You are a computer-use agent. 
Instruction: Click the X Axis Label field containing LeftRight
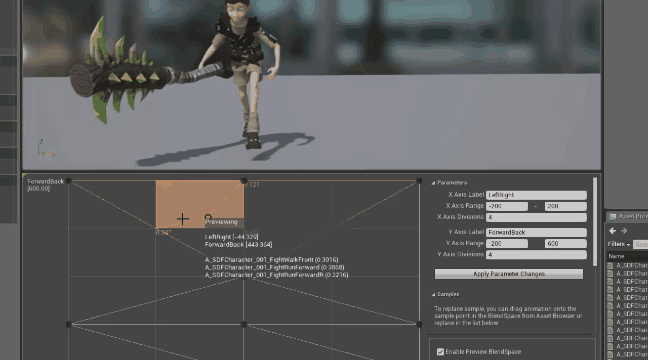(536, 195)
